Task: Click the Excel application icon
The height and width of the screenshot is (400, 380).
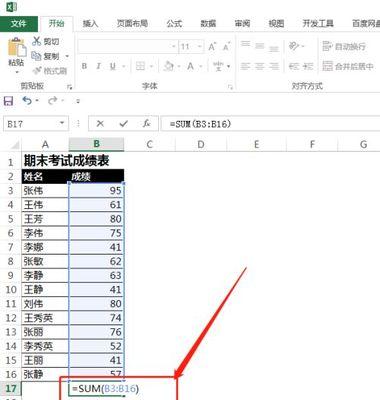Action: [x=12, y=7]
